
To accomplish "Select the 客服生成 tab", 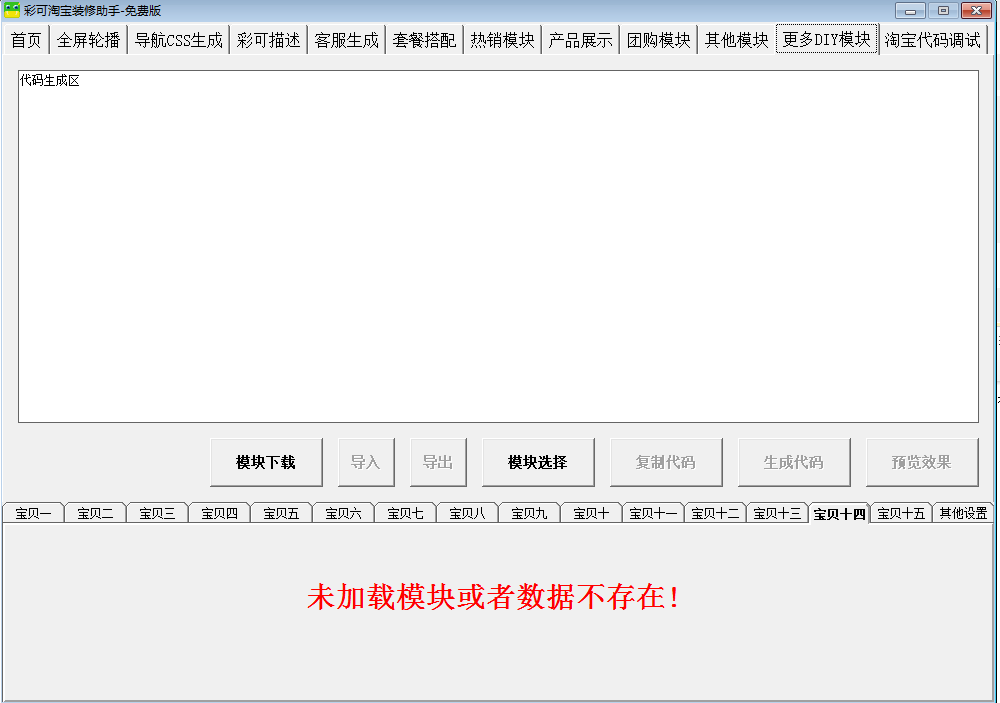I will pos(346,41).
